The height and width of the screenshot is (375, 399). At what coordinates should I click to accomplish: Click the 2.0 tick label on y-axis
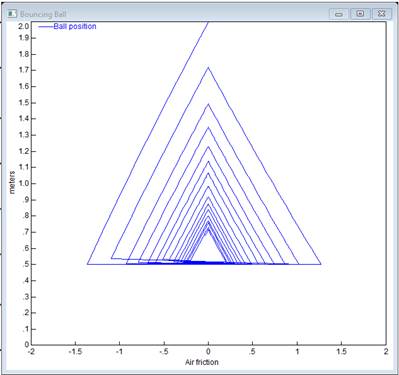pos(24,26)
